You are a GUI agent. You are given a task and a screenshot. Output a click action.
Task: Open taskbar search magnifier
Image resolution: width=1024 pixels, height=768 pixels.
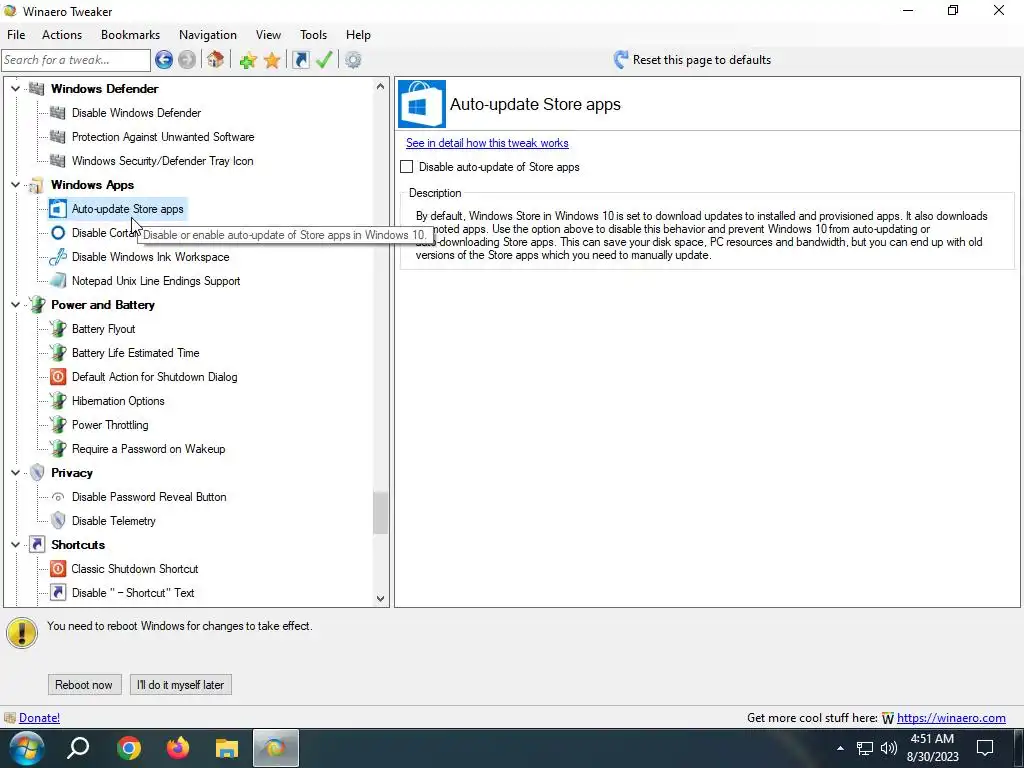point(78,748)
